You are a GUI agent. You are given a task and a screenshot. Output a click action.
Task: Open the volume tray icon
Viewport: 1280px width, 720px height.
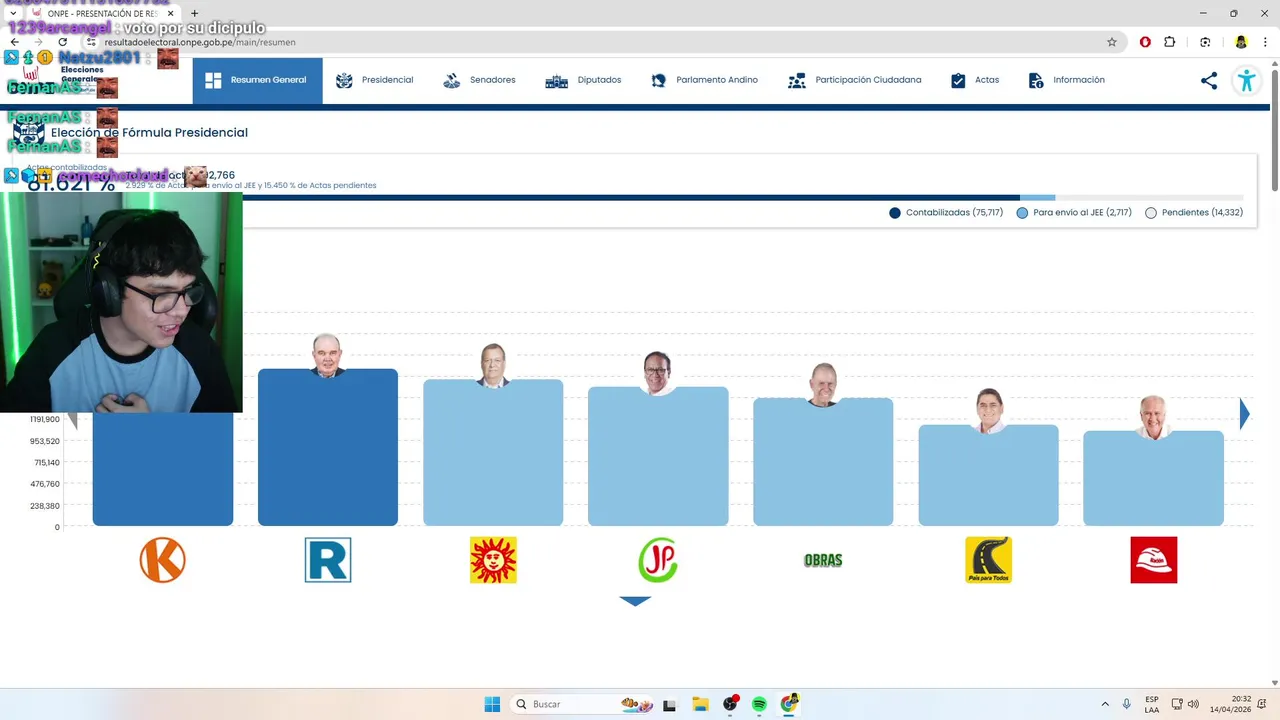click(1192, 704)
